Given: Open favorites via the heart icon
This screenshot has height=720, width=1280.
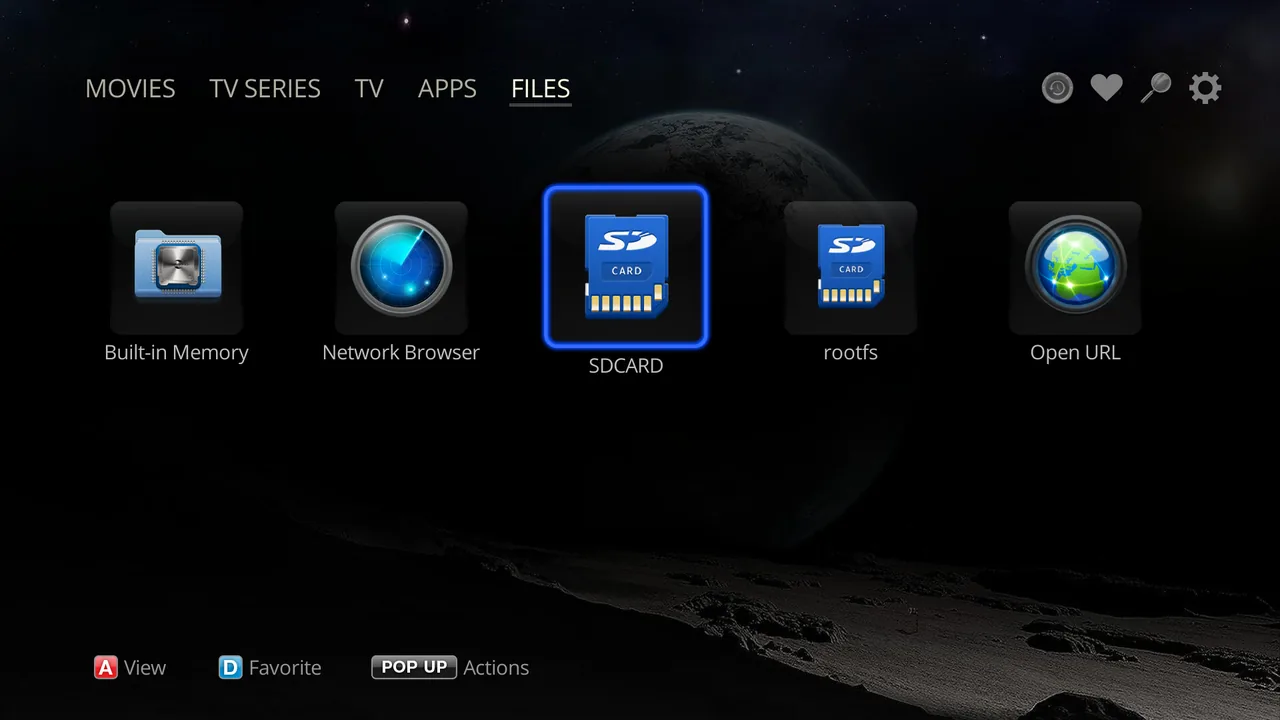Looking at the screenshot, I should pos(1106,88).
